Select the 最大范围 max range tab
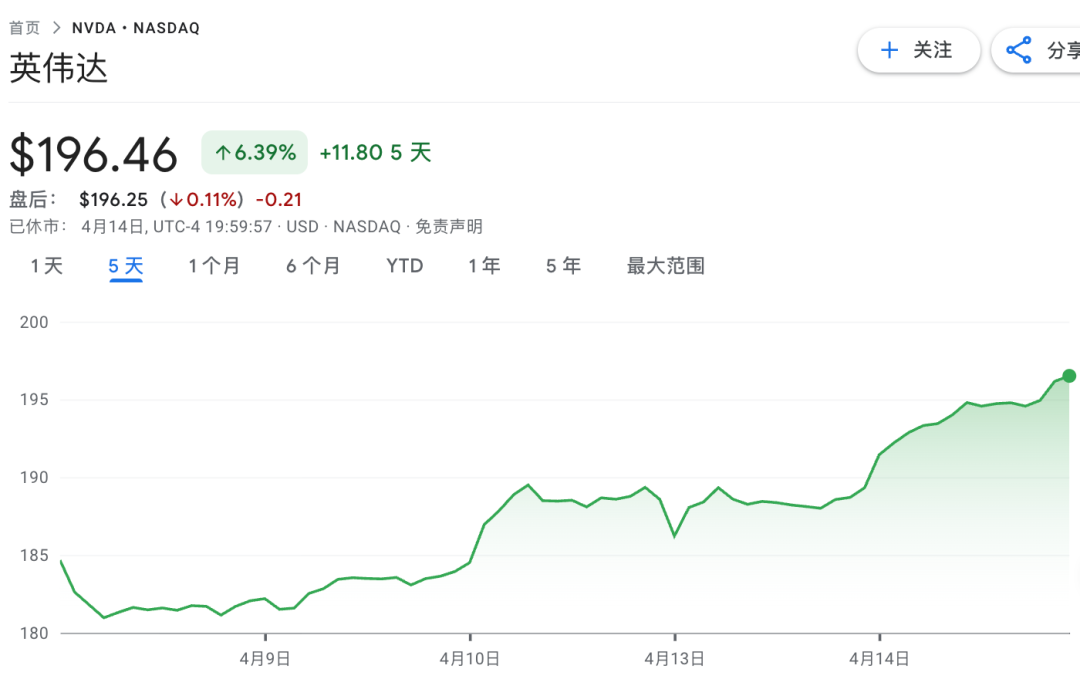This screenshot has height=679, width=1080. point(666,266)
